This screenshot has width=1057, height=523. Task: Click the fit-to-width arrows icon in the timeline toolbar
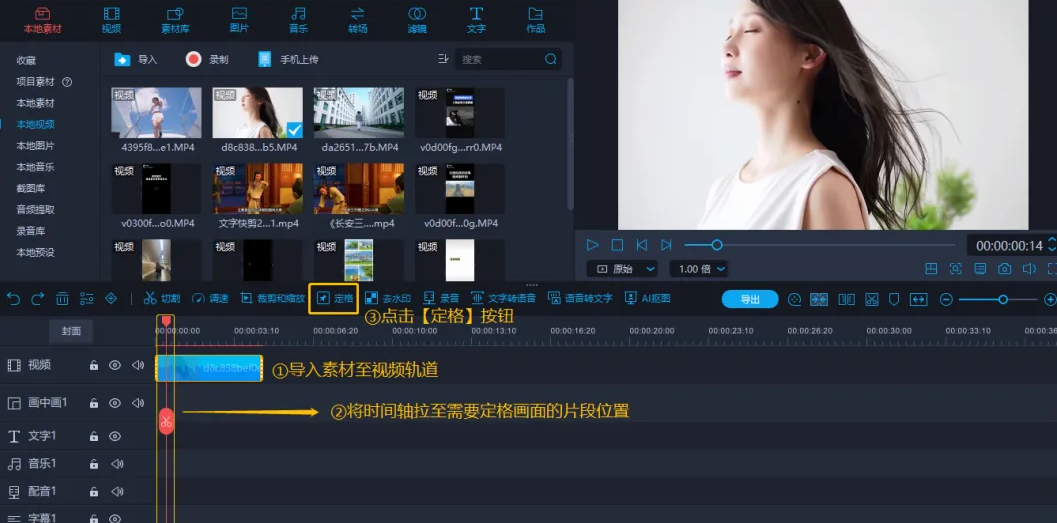(x=919, y=299)
